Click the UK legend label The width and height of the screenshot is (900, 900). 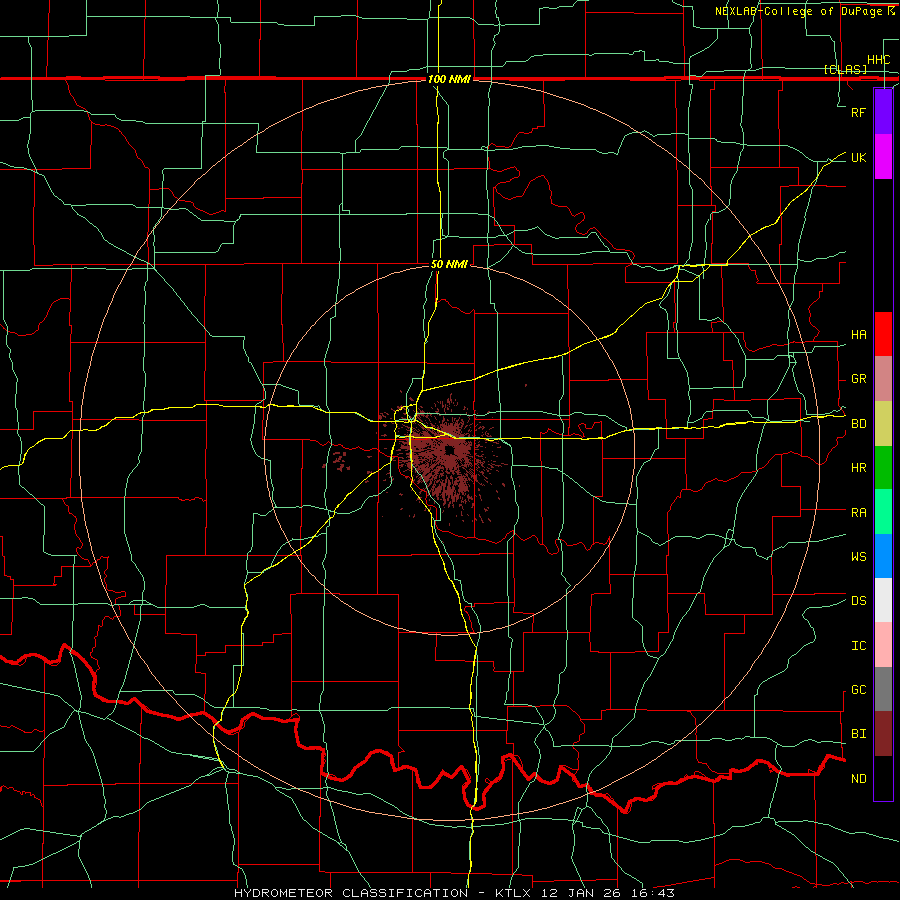858,157
